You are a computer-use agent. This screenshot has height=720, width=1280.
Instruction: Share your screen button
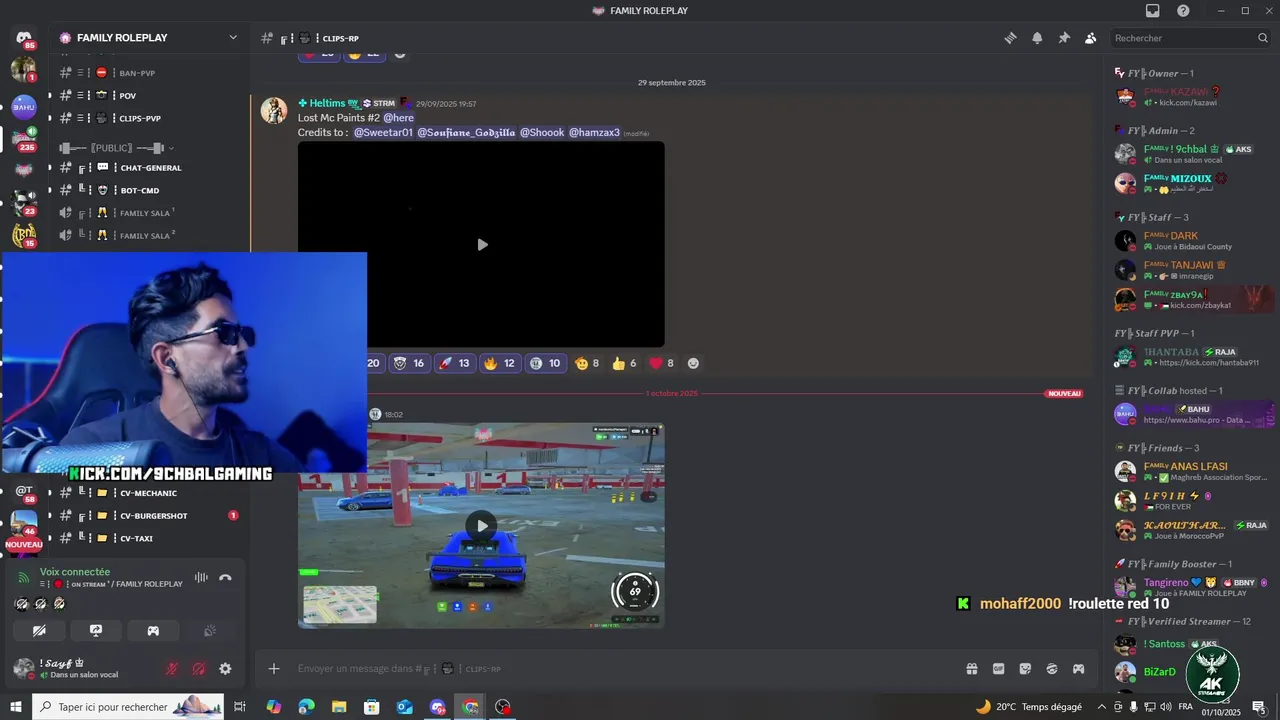point(96,631)
